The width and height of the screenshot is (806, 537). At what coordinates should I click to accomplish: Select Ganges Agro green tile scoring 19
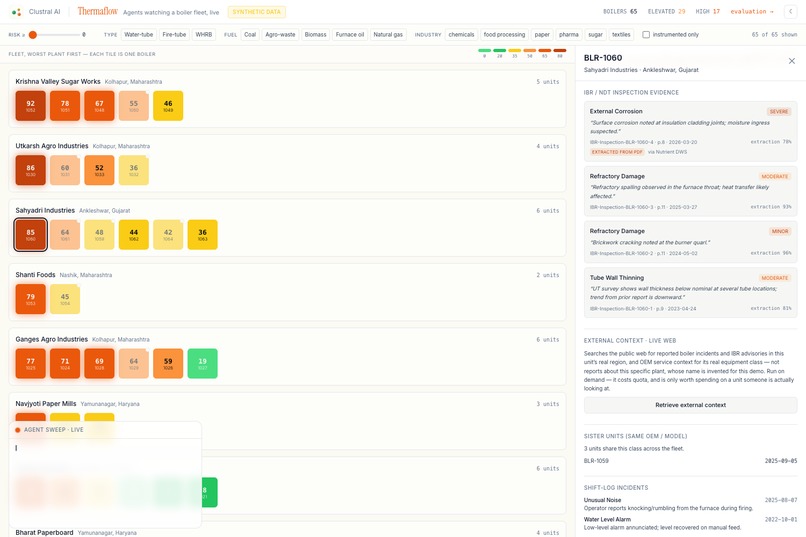pyautogui.click(x=203, y=363)
